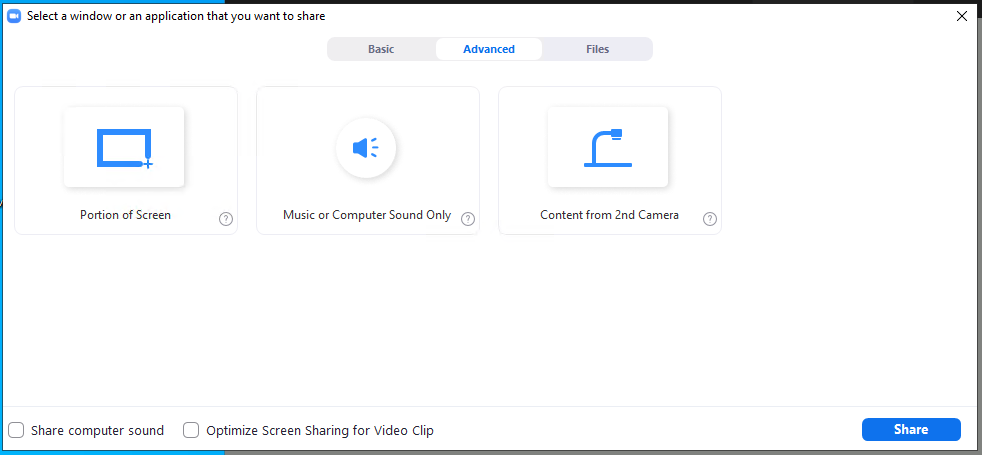Viewport: 982px width, 455px height.
Task: Click the 'Portion of Screen' text label
Action: (x=125, y=215)
